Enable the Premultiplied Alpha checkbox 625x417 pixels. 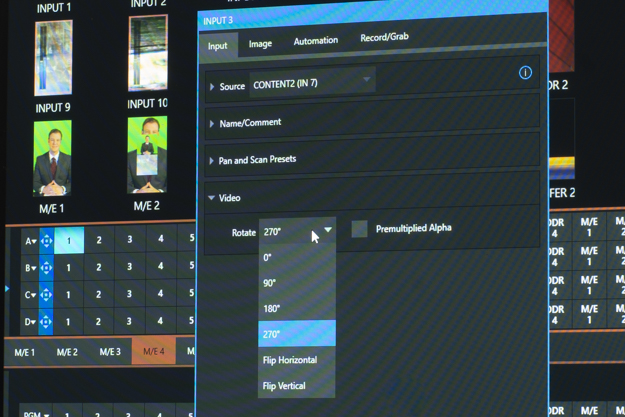coord(359,229)
